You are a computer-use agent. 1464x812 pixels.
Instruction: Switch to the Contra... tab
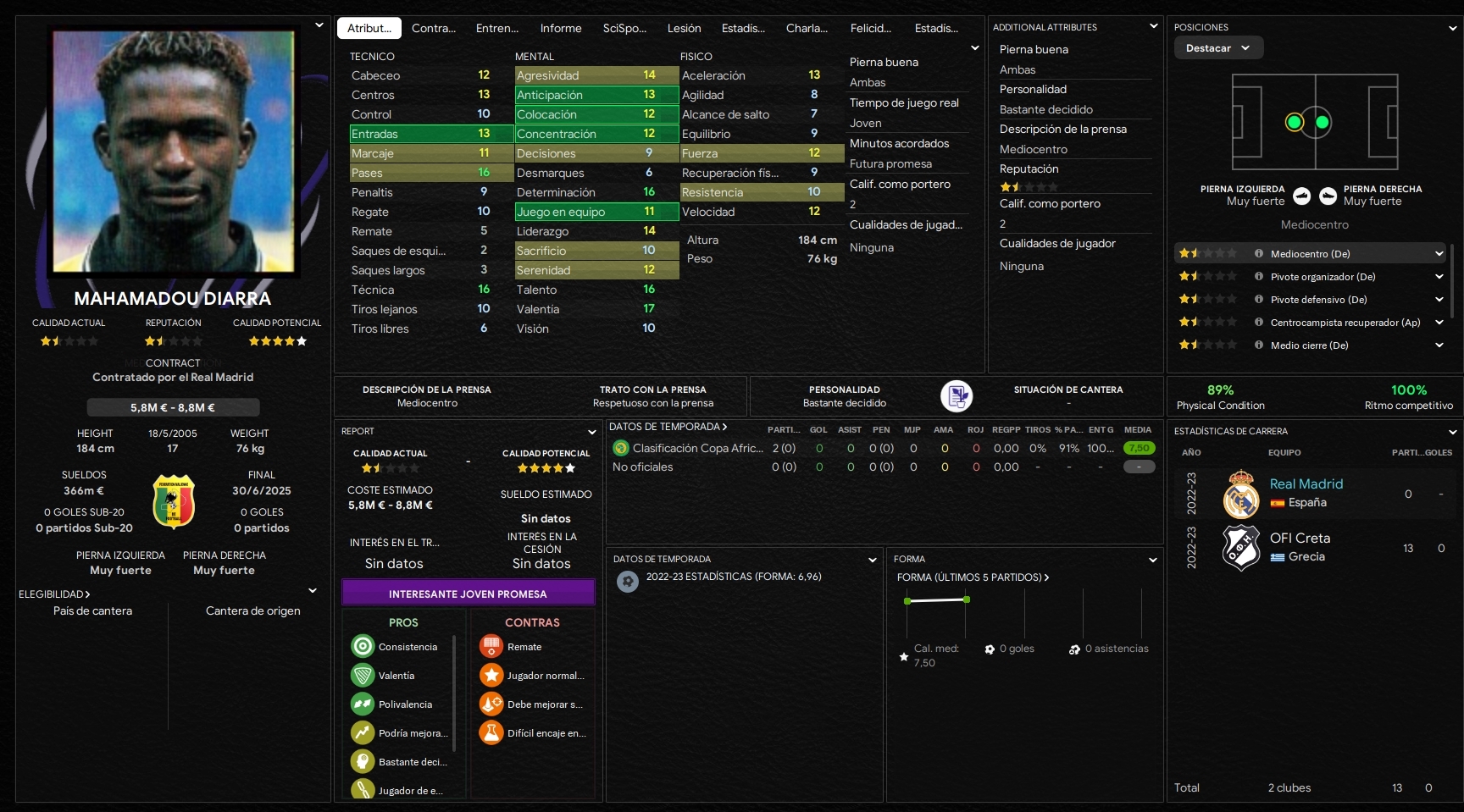click(x=434, y=28)
